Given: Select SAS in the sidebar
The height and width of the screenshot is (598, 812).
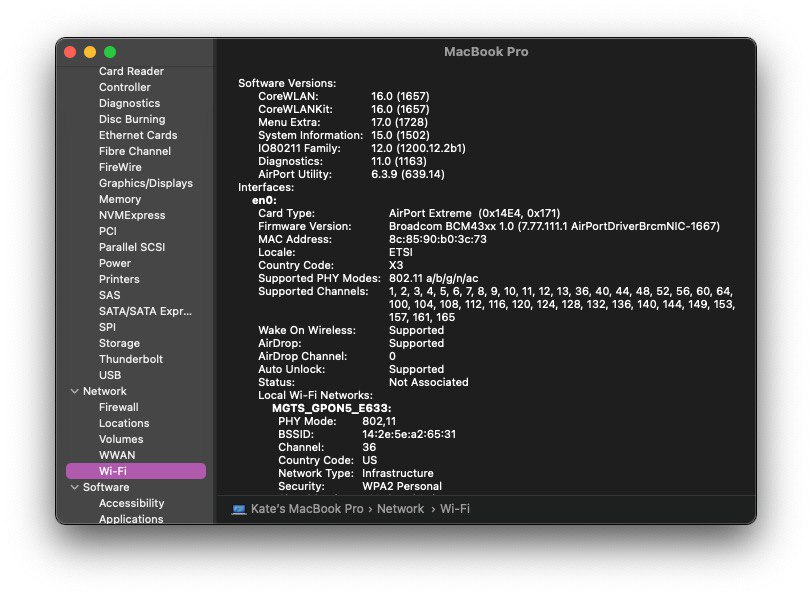Looking at the screenshot, I should (109, 296).
